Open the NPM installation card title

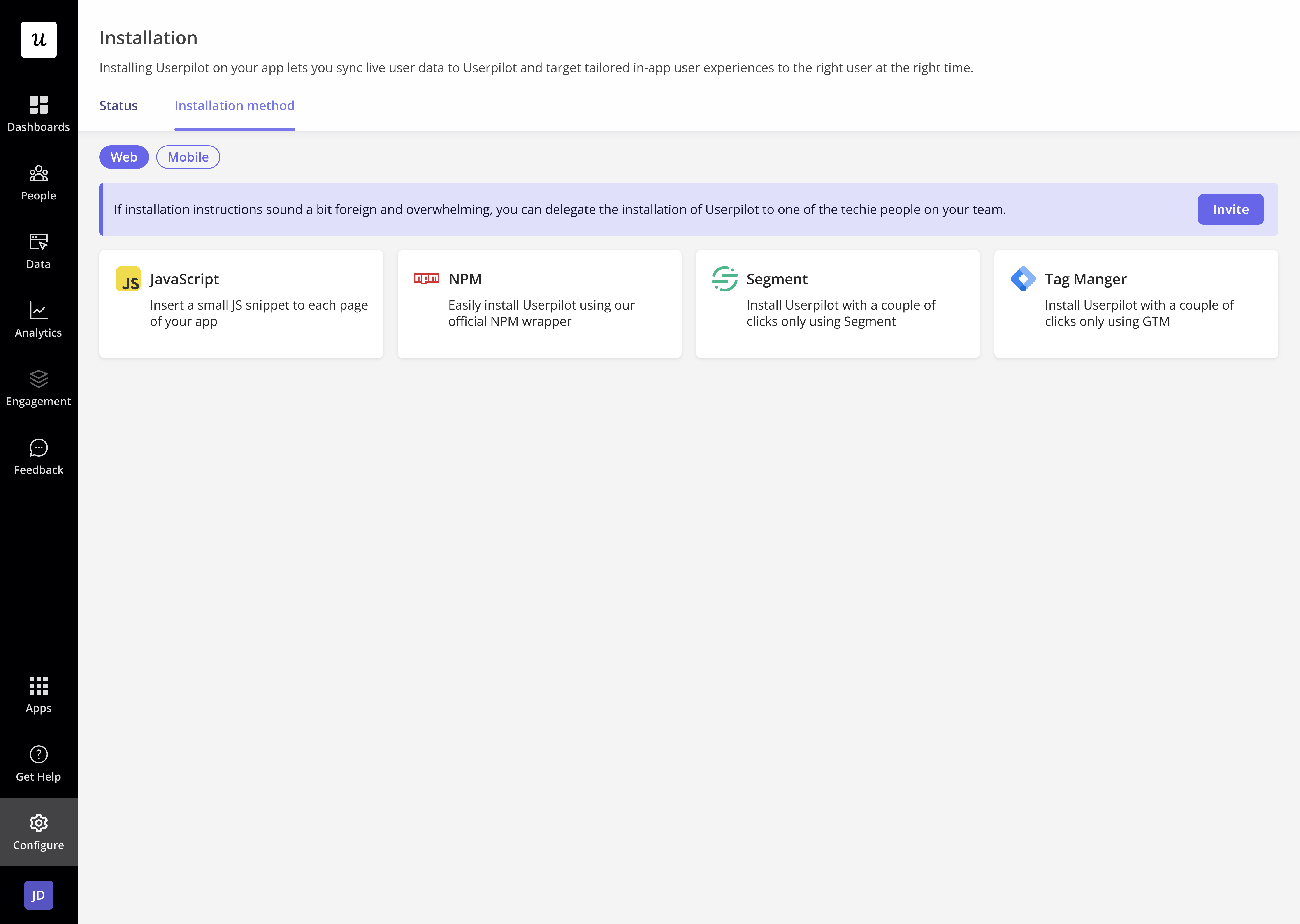tap(465, 279)
